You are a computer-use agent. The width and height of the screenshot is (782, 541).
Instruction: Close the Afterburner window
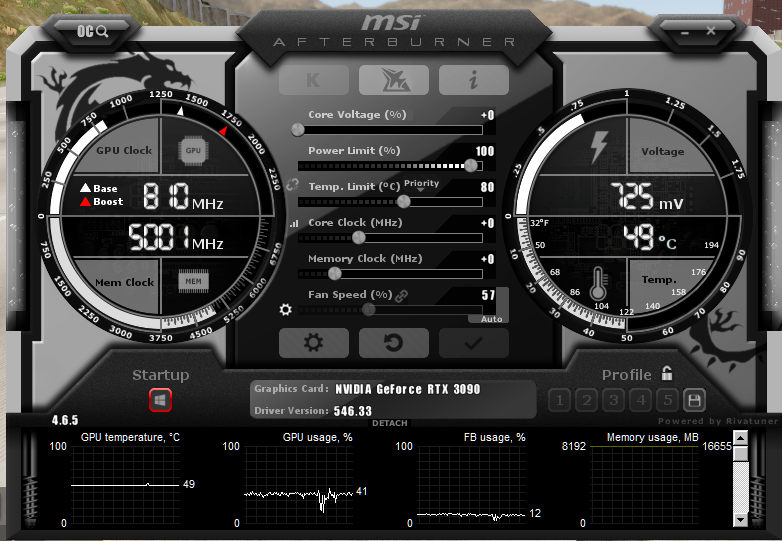711,31
